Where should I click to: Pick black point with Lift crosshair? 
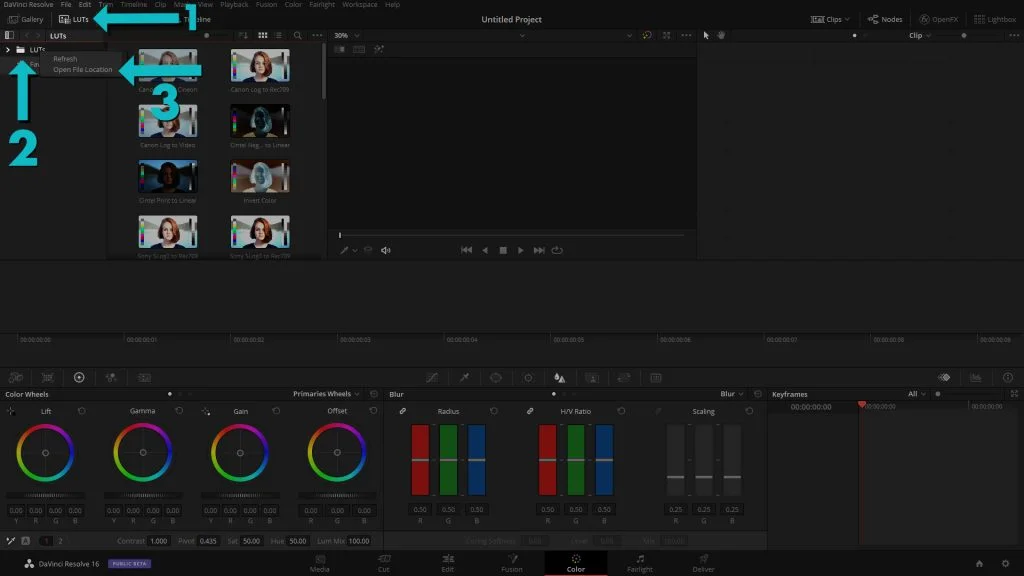11,411
